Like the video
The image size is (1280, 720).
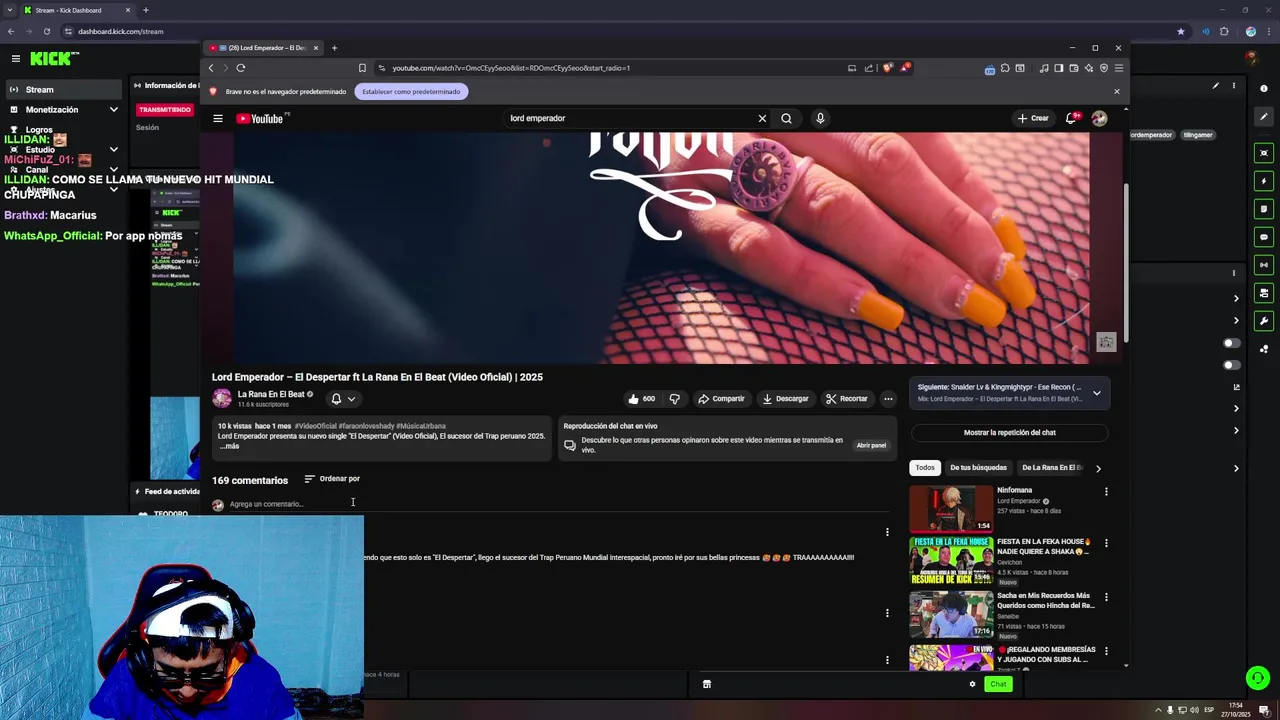coord(641,398)
